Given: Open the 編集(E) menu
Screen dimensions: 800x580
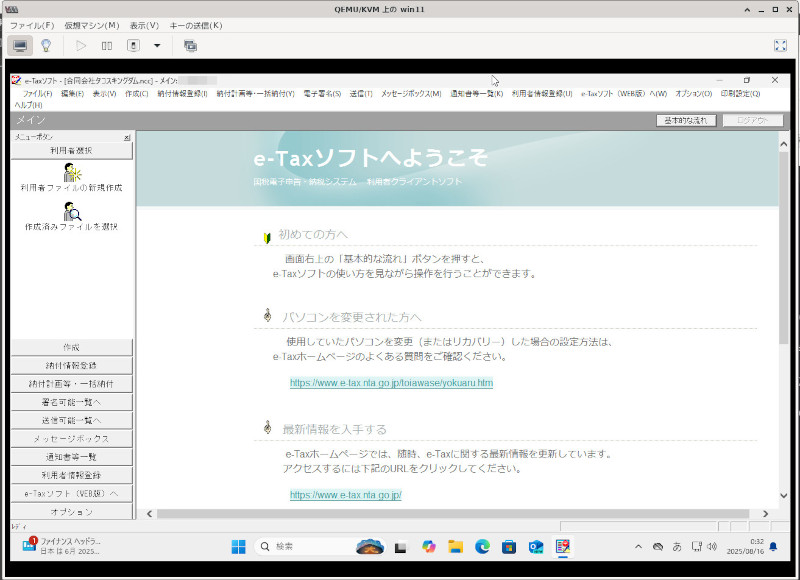Looking at the screenshot, I should pyautogui.click(x=72, y=94).
